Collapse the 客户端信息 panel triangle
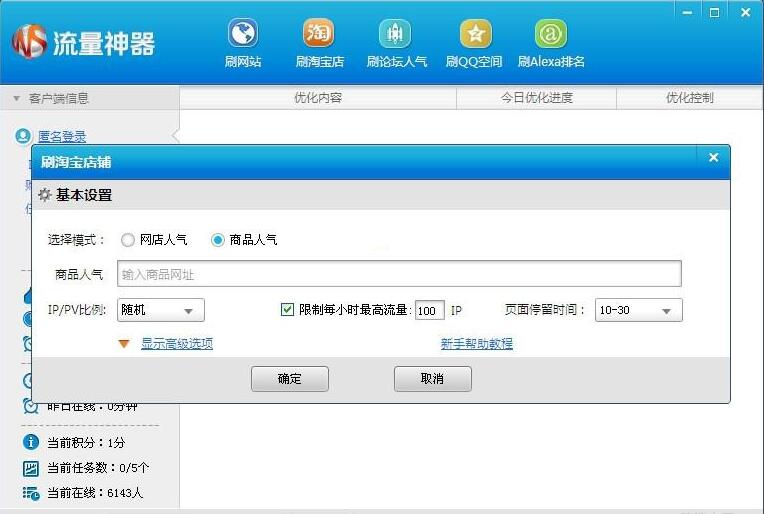Image resolution: width=764 pixels, height=514 pixels. 17,98
